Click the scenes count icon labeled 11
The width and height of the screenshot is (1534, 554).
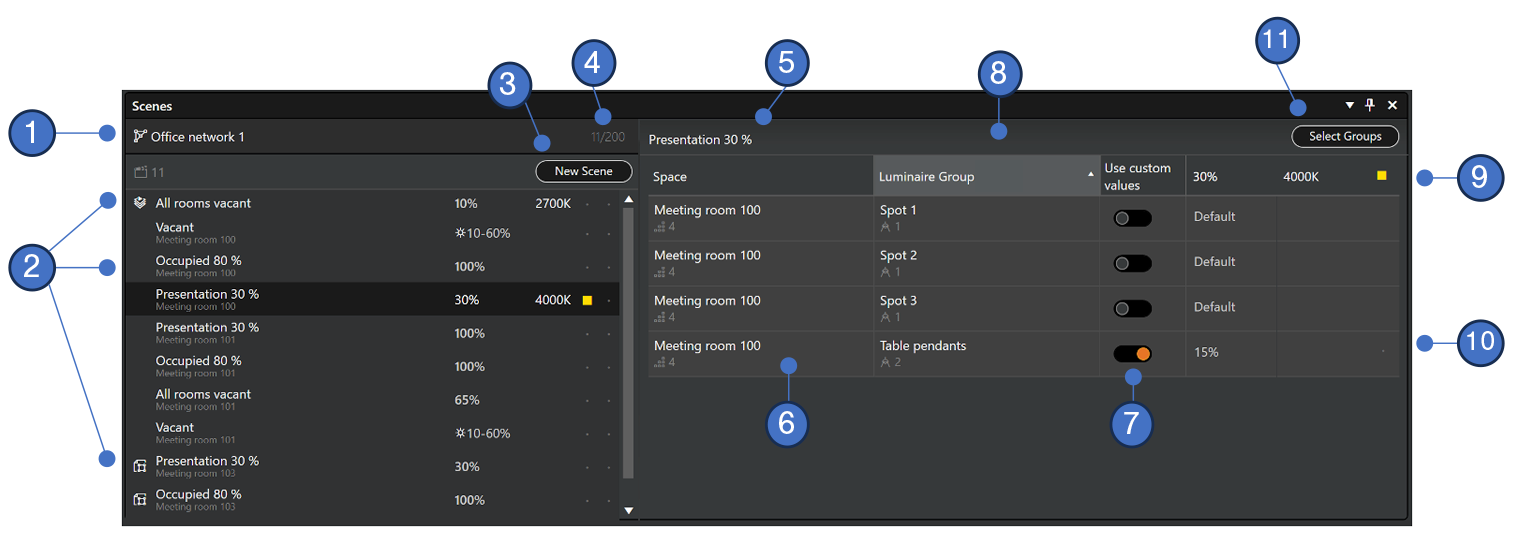(141, 172)
